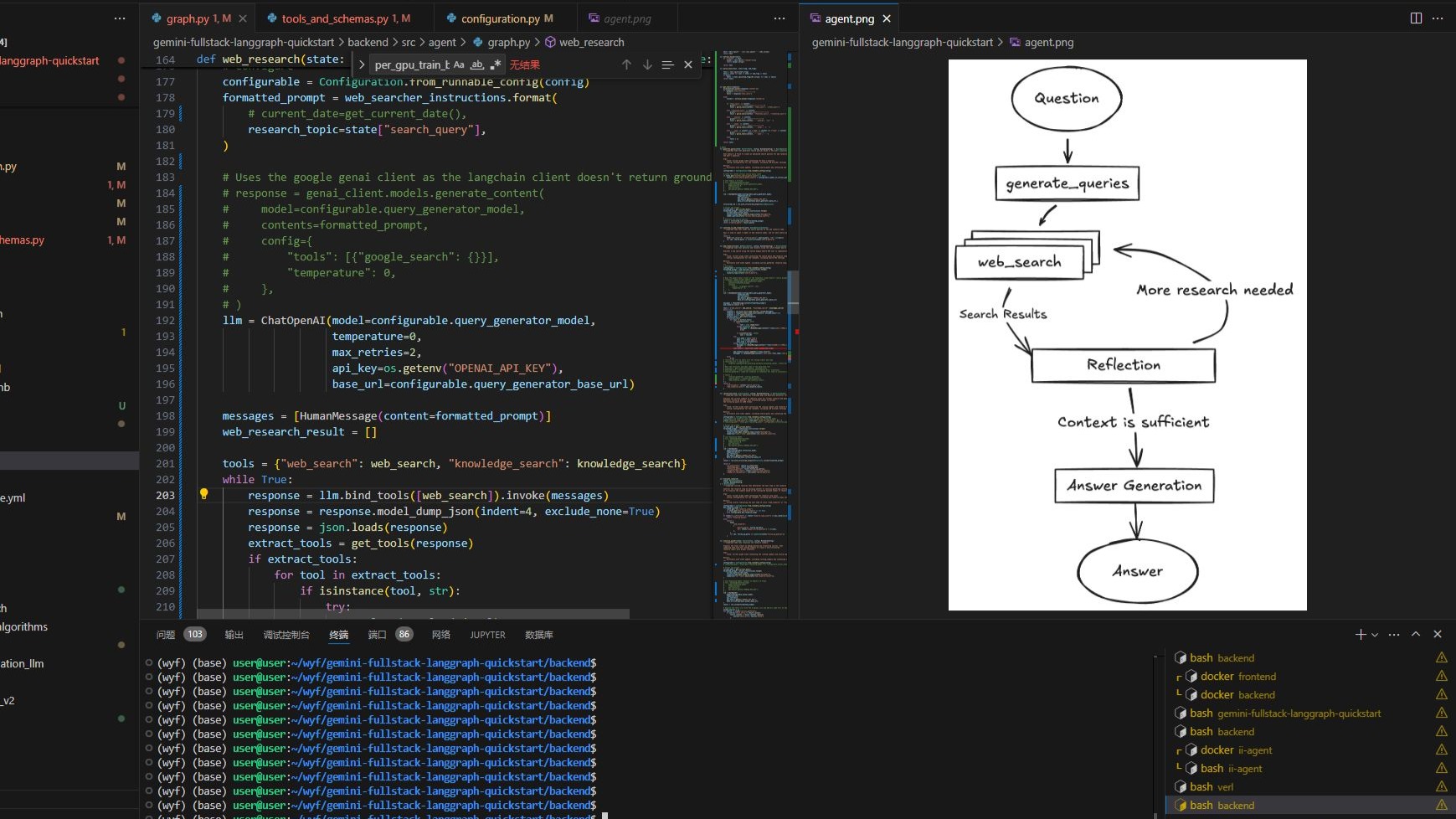
Task: Go to next match arrow in find widget
Action: point(647,64)
